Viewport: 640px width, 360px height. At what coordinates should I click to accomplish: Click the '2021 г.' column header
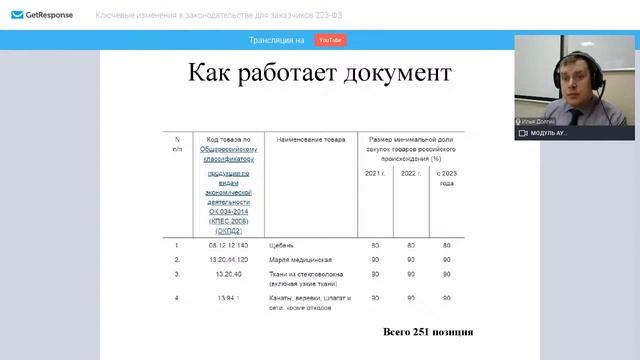coord(375,173)
